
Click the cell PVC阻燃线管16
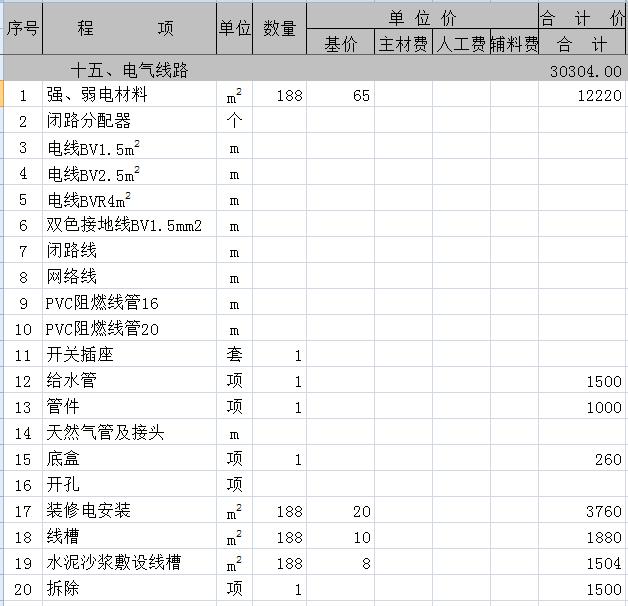129,303
